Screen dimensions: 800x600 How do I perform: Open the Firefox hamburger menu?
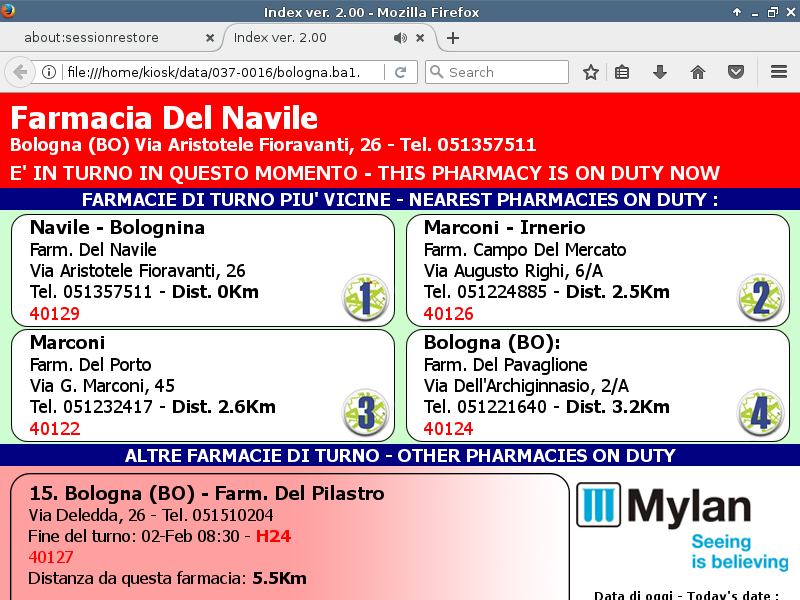[x=779, y=72]
